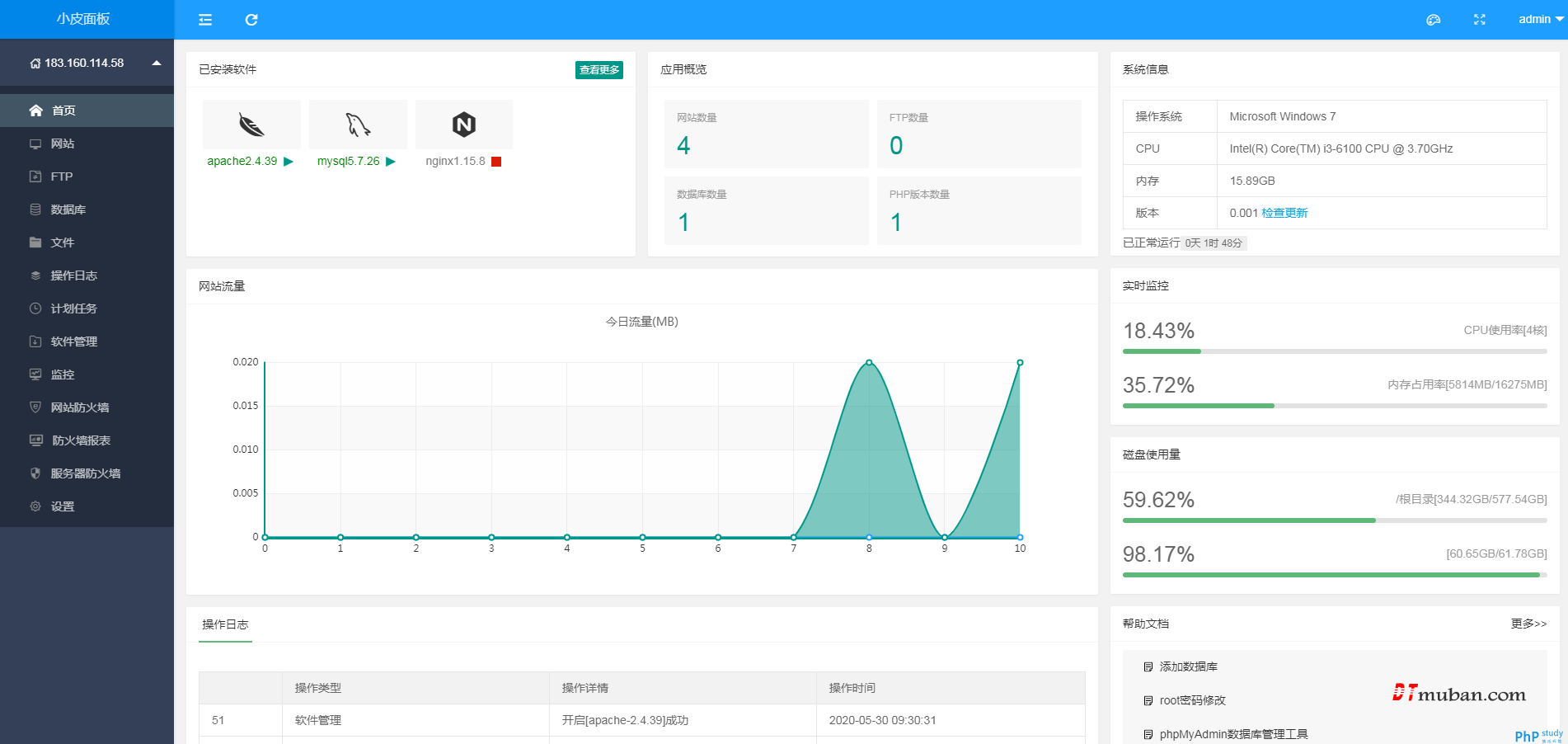
Task: Click the sidebar collapse menu icon
Action: [x=205, y=20]
